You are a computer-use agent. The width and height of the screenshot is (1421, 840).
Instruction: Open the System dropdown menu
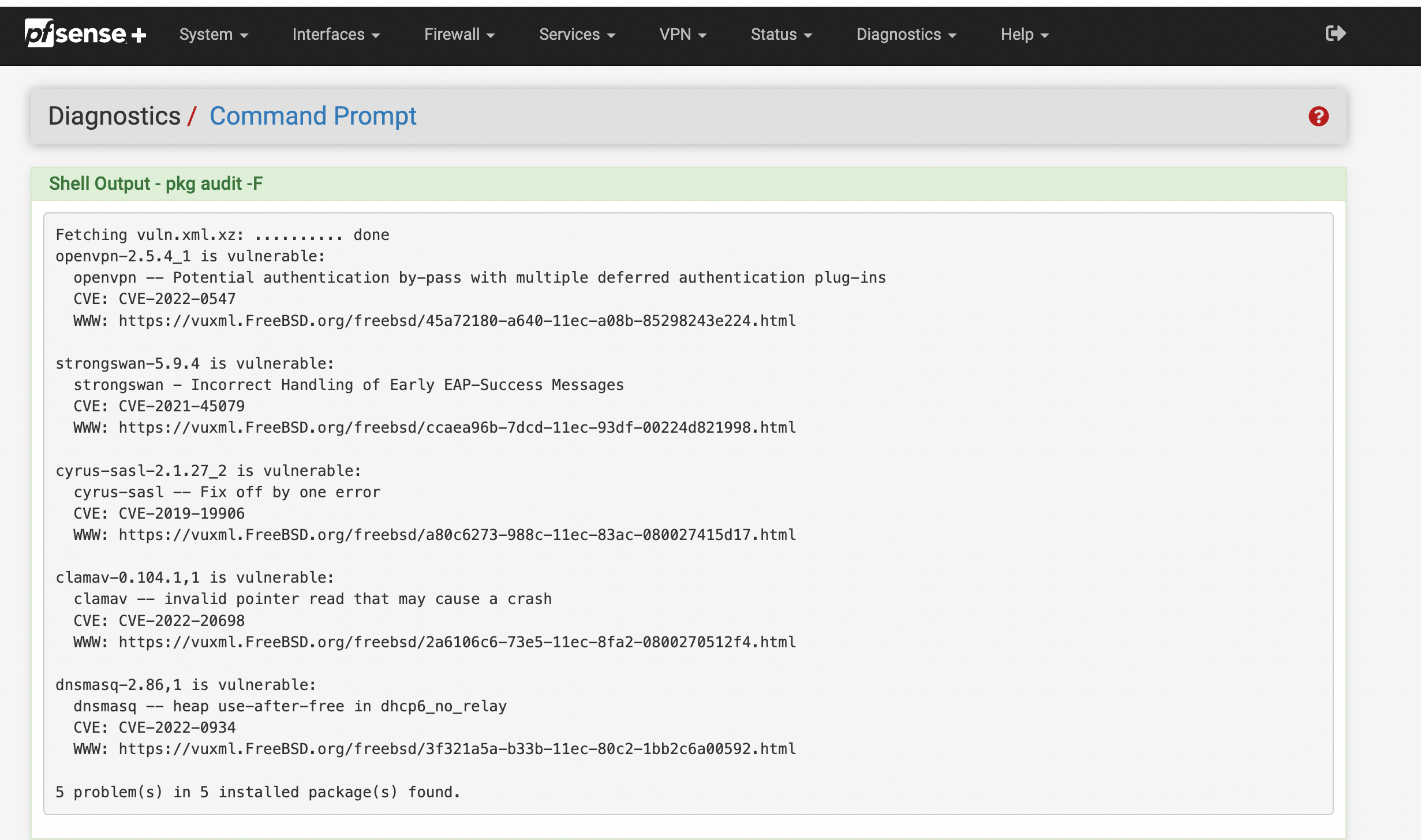coord(213,35)
